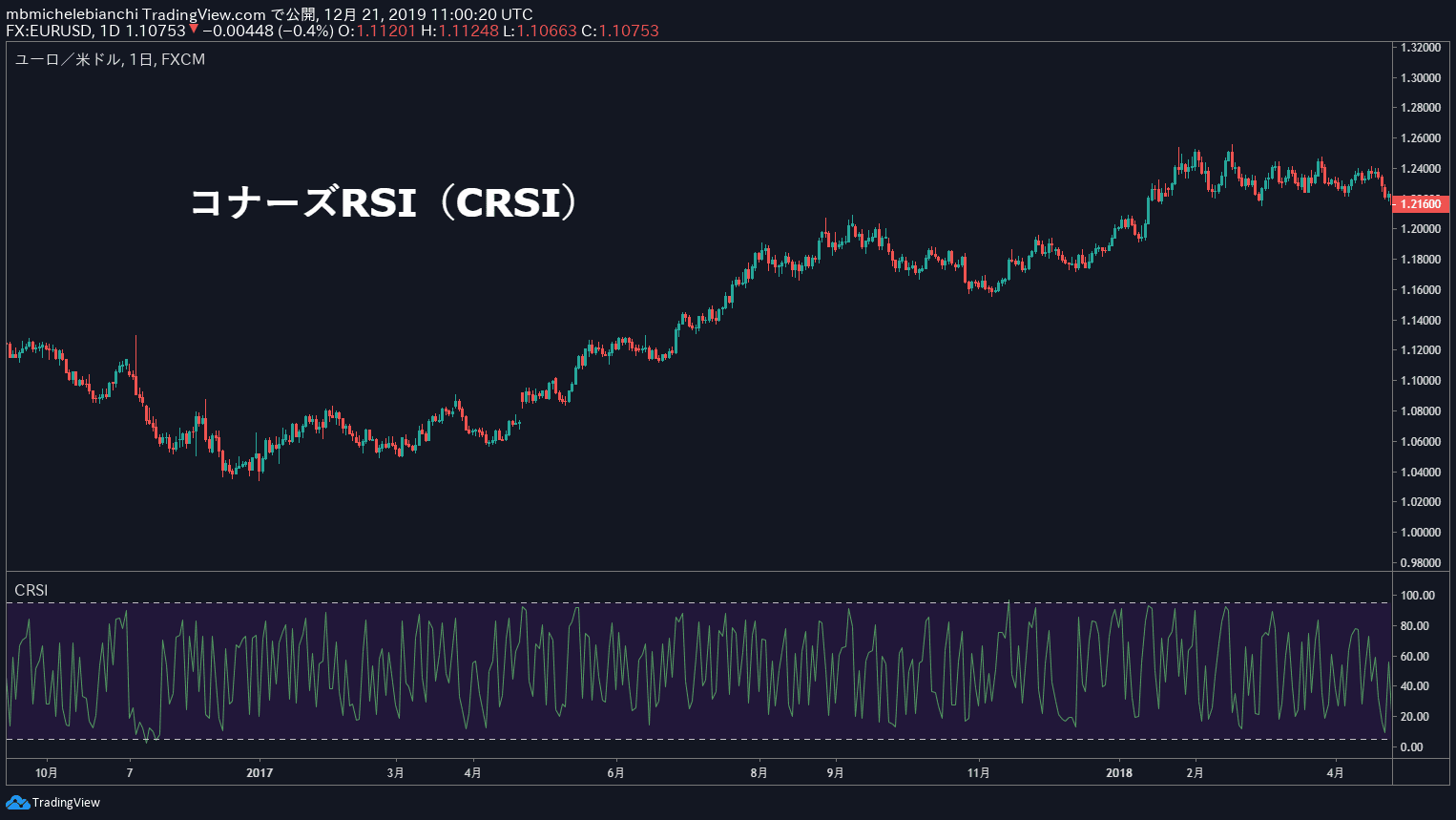Screen dimensions: 1456x820
Task: Select the lower dashed CRSI band line
Action: [x=668, y=740]
